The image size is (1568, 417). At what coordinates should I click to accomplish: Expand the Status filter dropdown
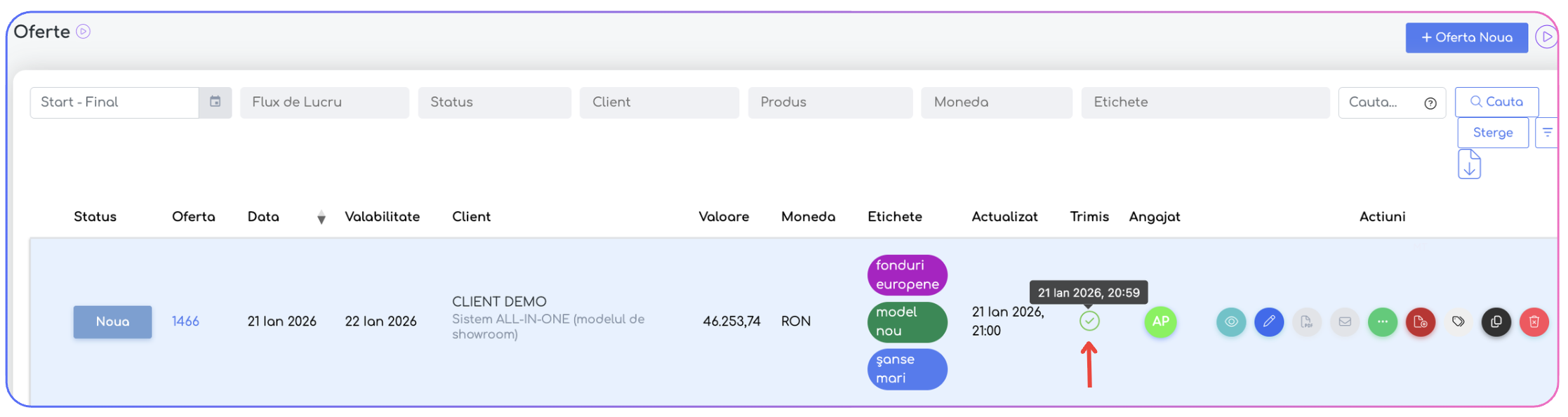coord(494,102)
